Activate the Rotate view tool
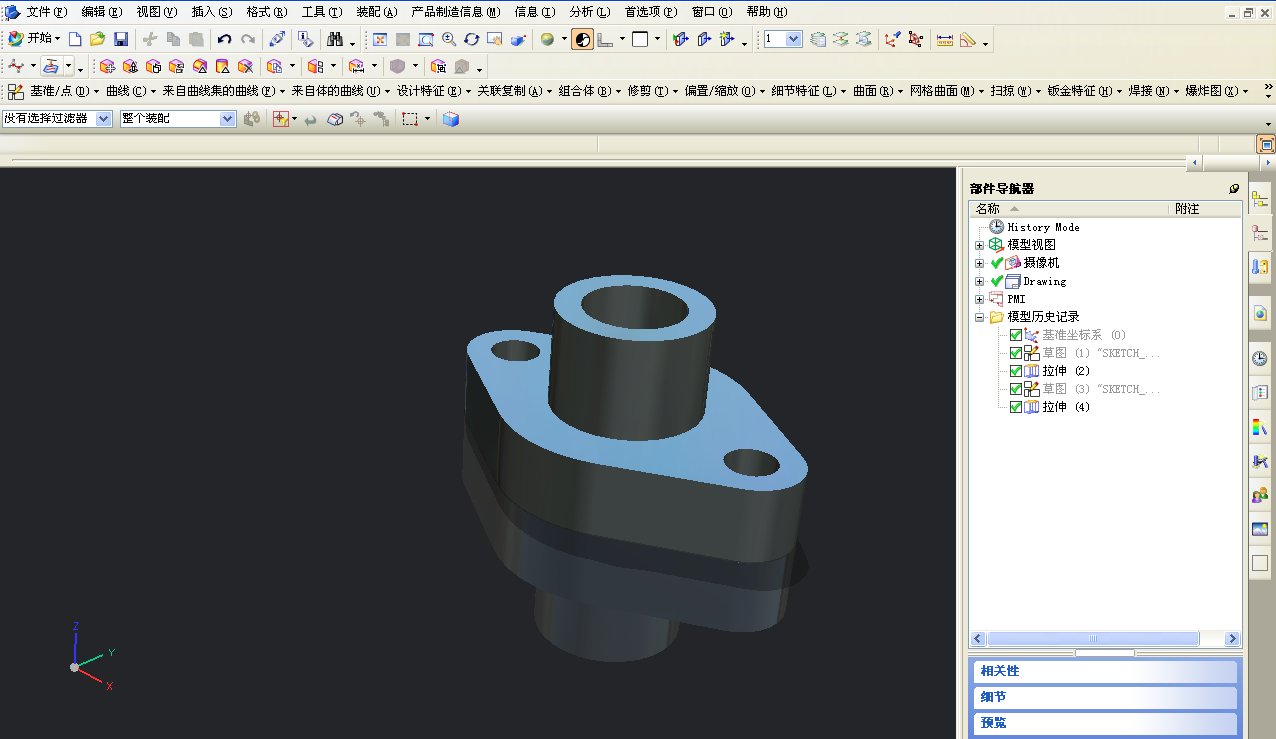This screenshot has height=739, width=1276. [472, 39]
